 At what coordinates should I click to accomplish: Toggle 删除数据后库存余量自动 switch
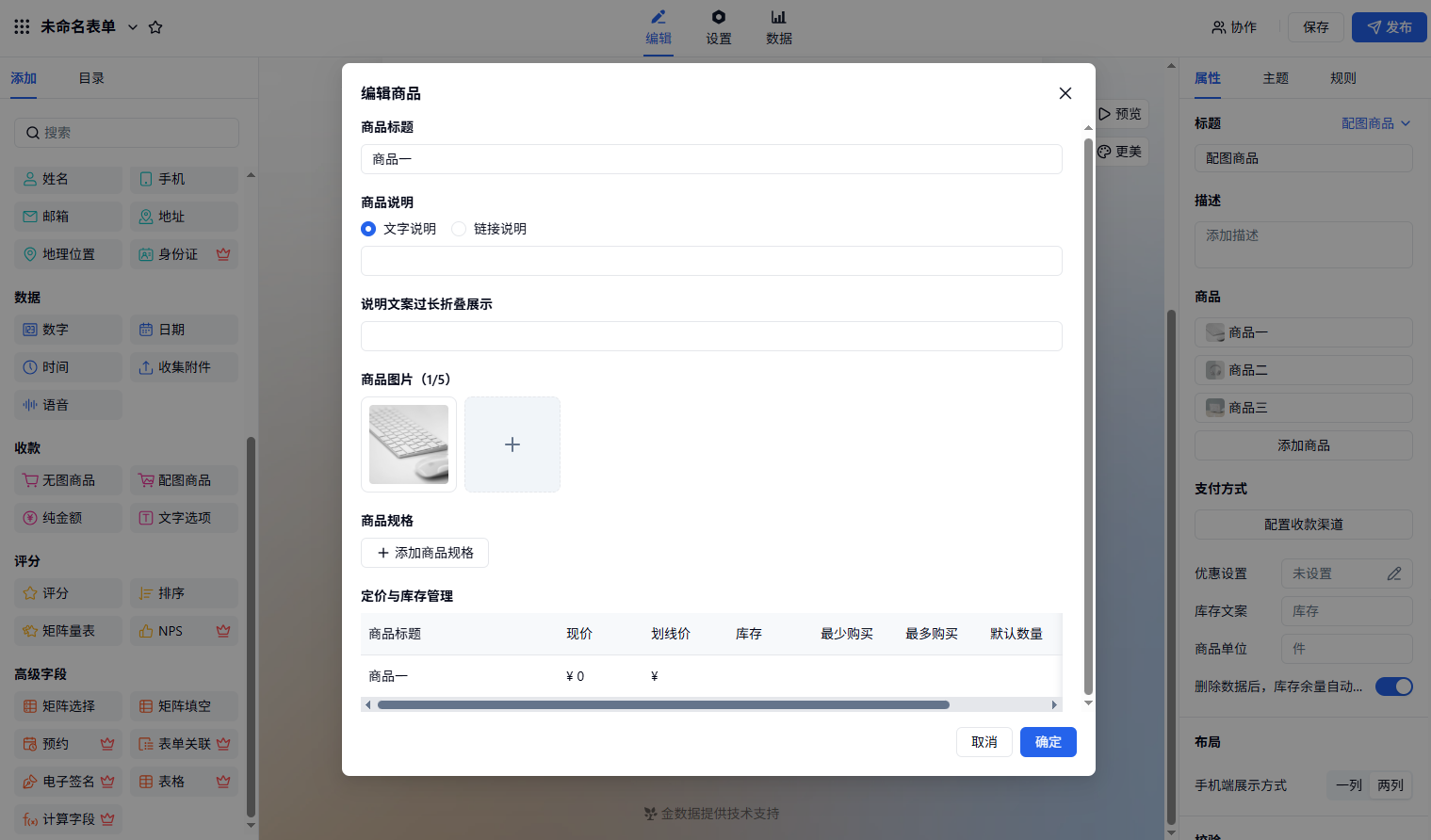pos(1393,687)
